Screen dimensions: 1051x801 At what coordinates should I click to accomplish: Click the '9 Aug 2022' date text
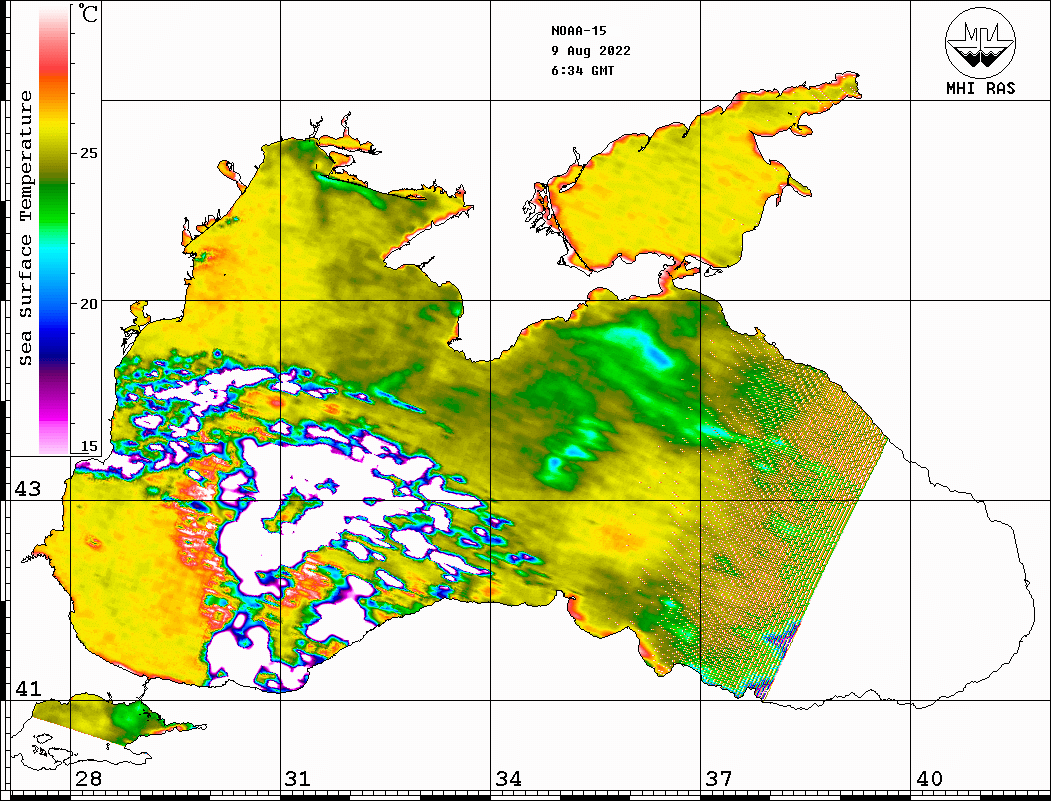coord(591,51)
